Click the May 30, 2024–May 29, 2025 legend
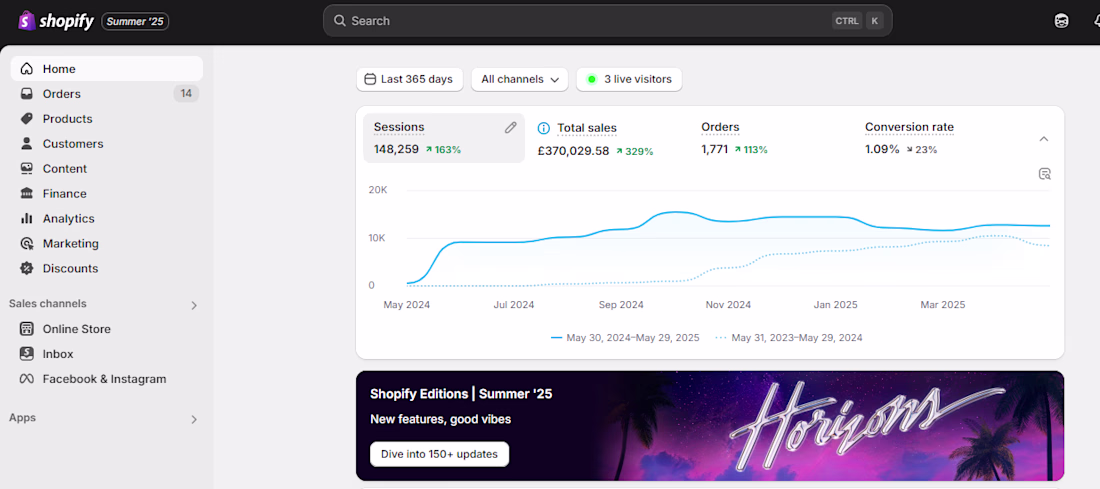 point(625,337)
